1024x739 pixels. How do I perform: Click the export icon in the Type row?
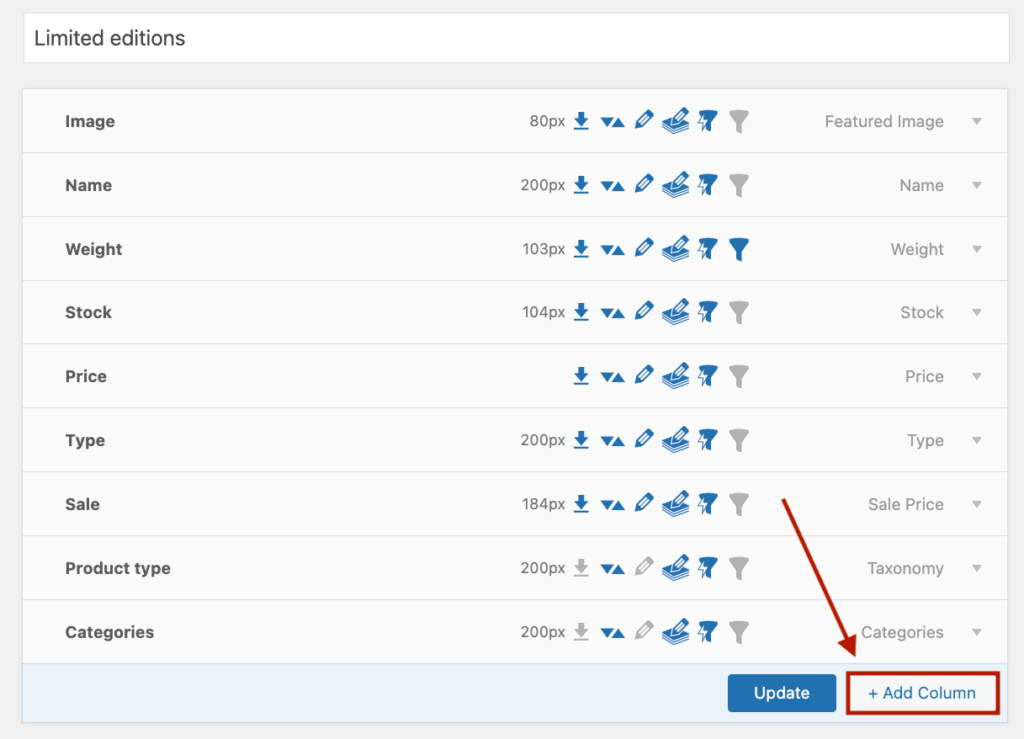(x=581, y=440)
